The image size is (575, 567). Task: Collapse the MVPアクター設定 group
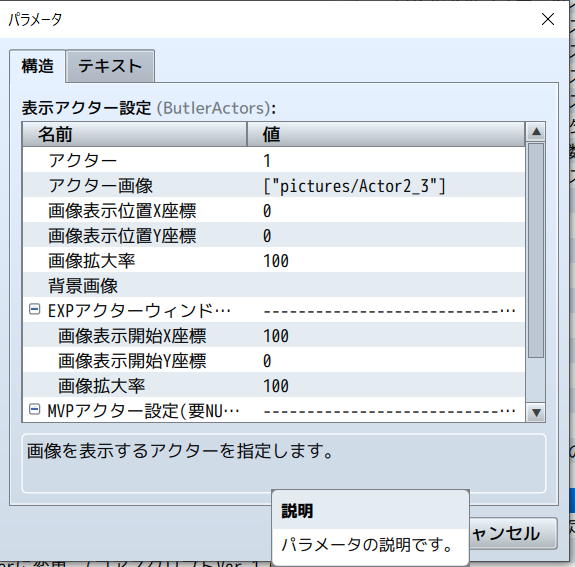(34, 409)
